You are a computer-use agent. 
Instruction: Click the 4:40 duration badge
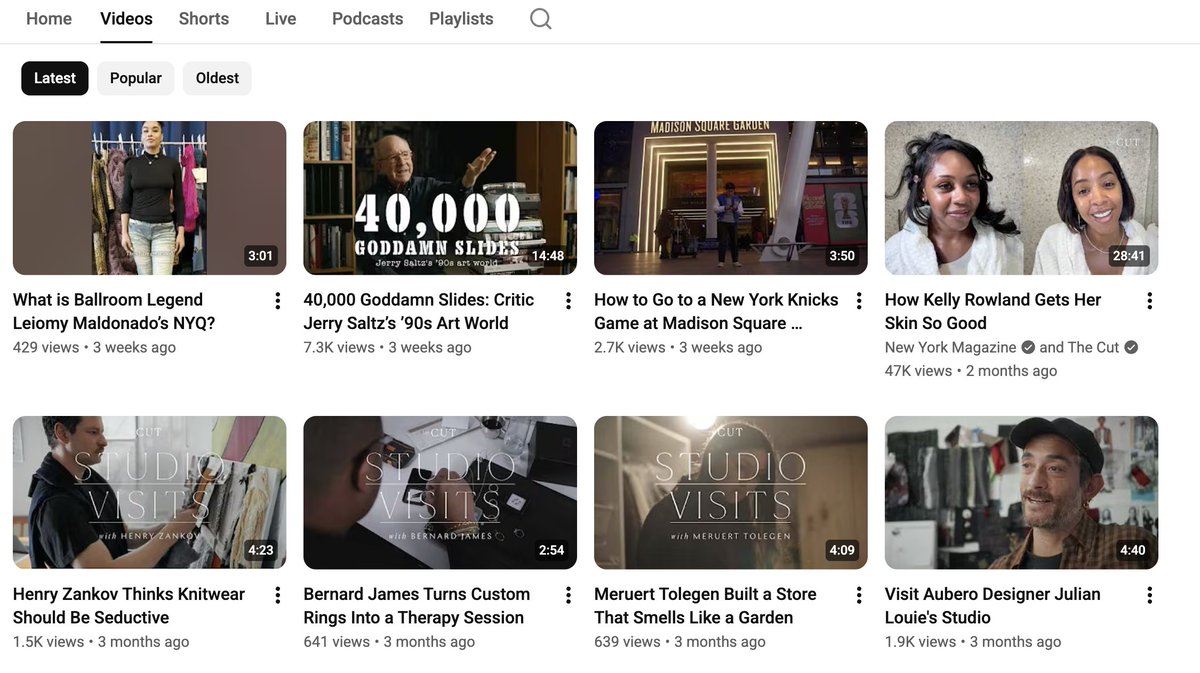coord(1133,550)
